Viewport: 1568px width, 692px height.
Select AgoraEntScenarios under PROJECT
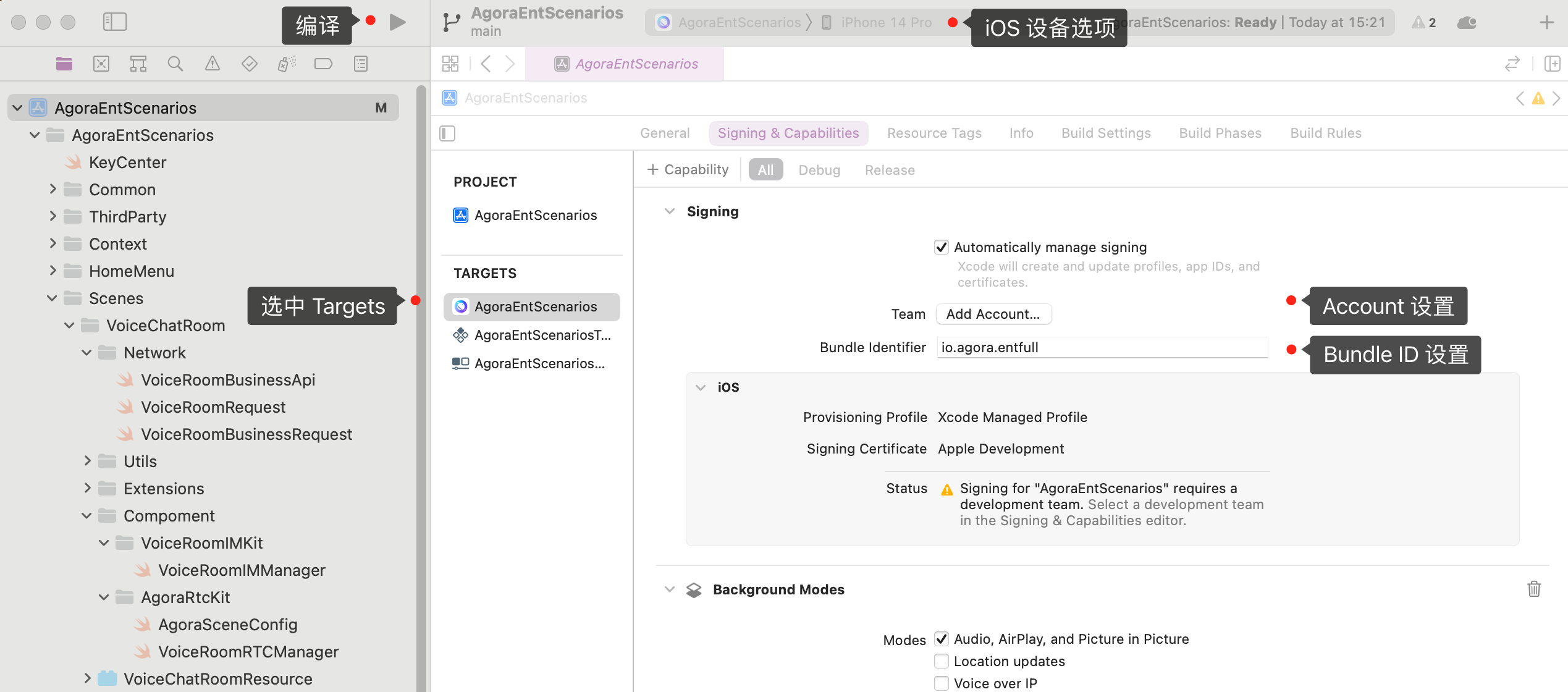coord(526,215)
